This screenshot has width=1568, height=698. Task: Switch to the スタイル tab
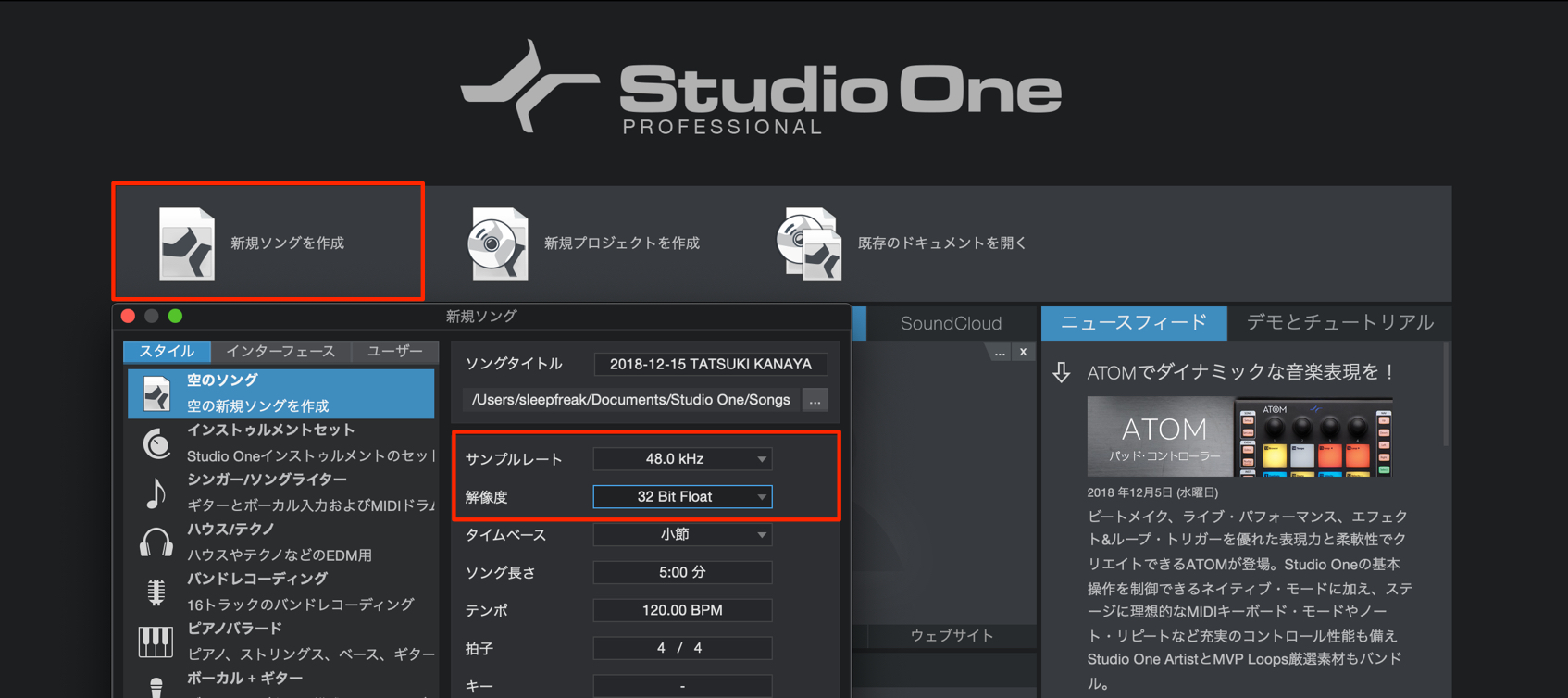point(168,352)
